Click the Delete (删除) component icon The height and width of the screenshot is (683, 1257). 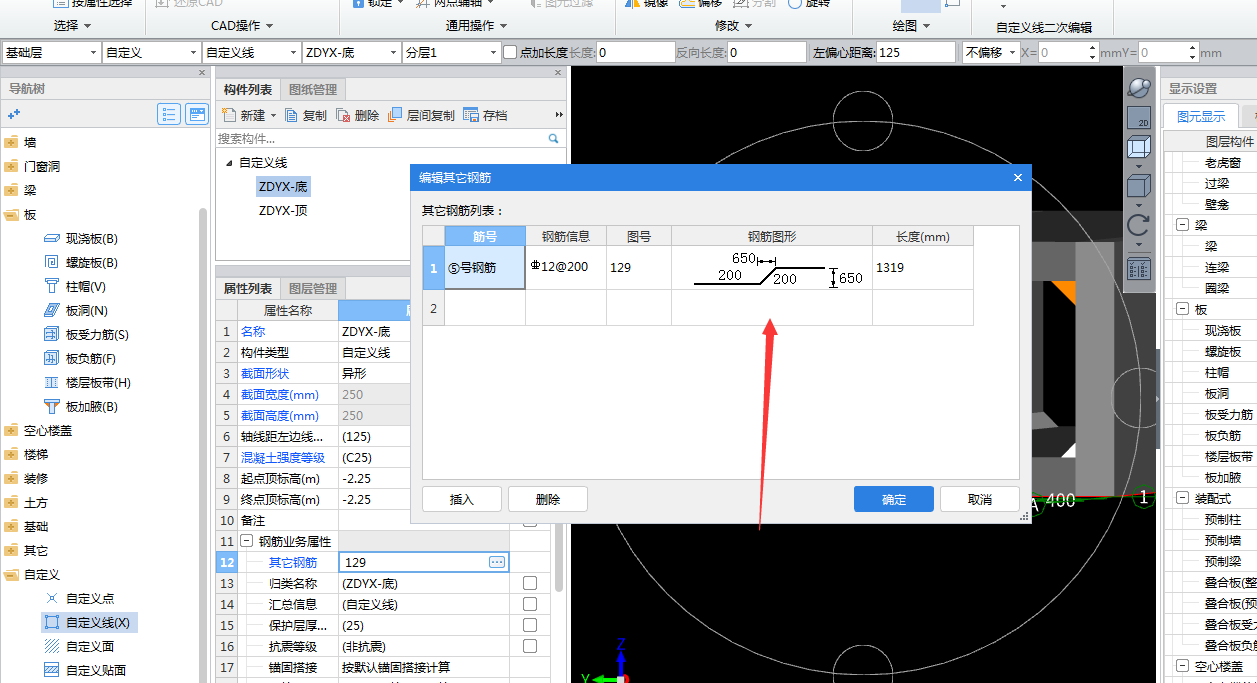click(x=343, y=115)
